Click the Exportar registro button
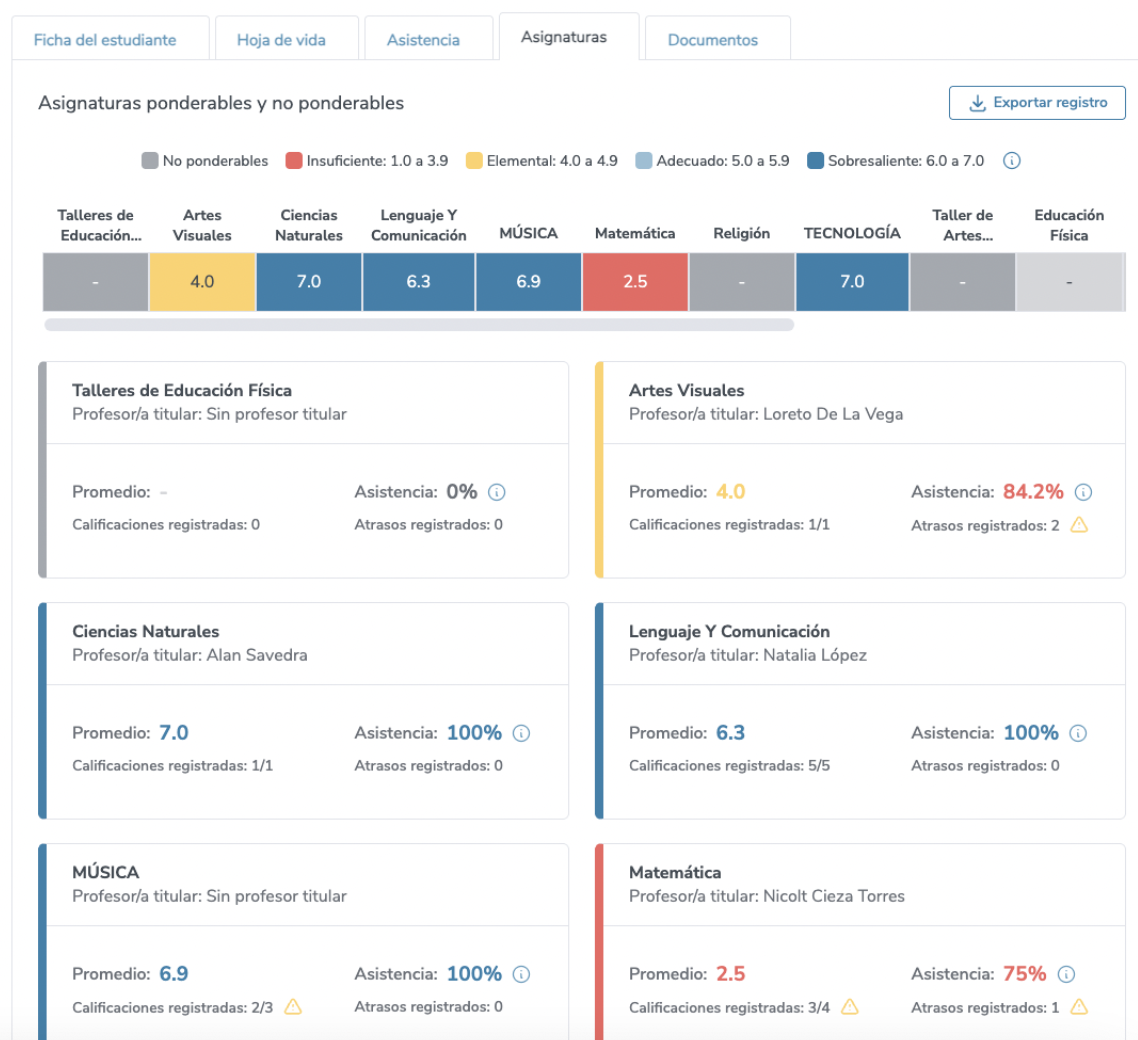The height and width of the screenshot is (1040, 1138). point(1037,103)
